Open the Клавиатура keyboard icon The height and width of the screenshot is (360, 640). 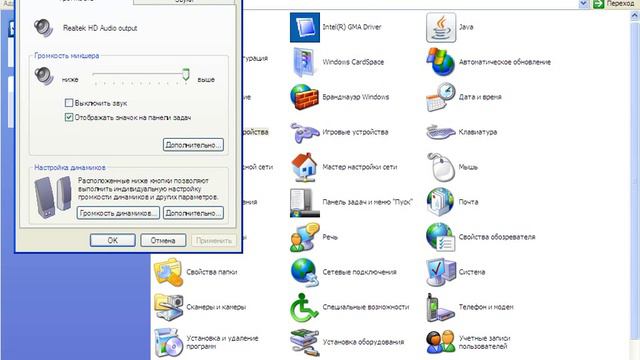pos(440,132)
